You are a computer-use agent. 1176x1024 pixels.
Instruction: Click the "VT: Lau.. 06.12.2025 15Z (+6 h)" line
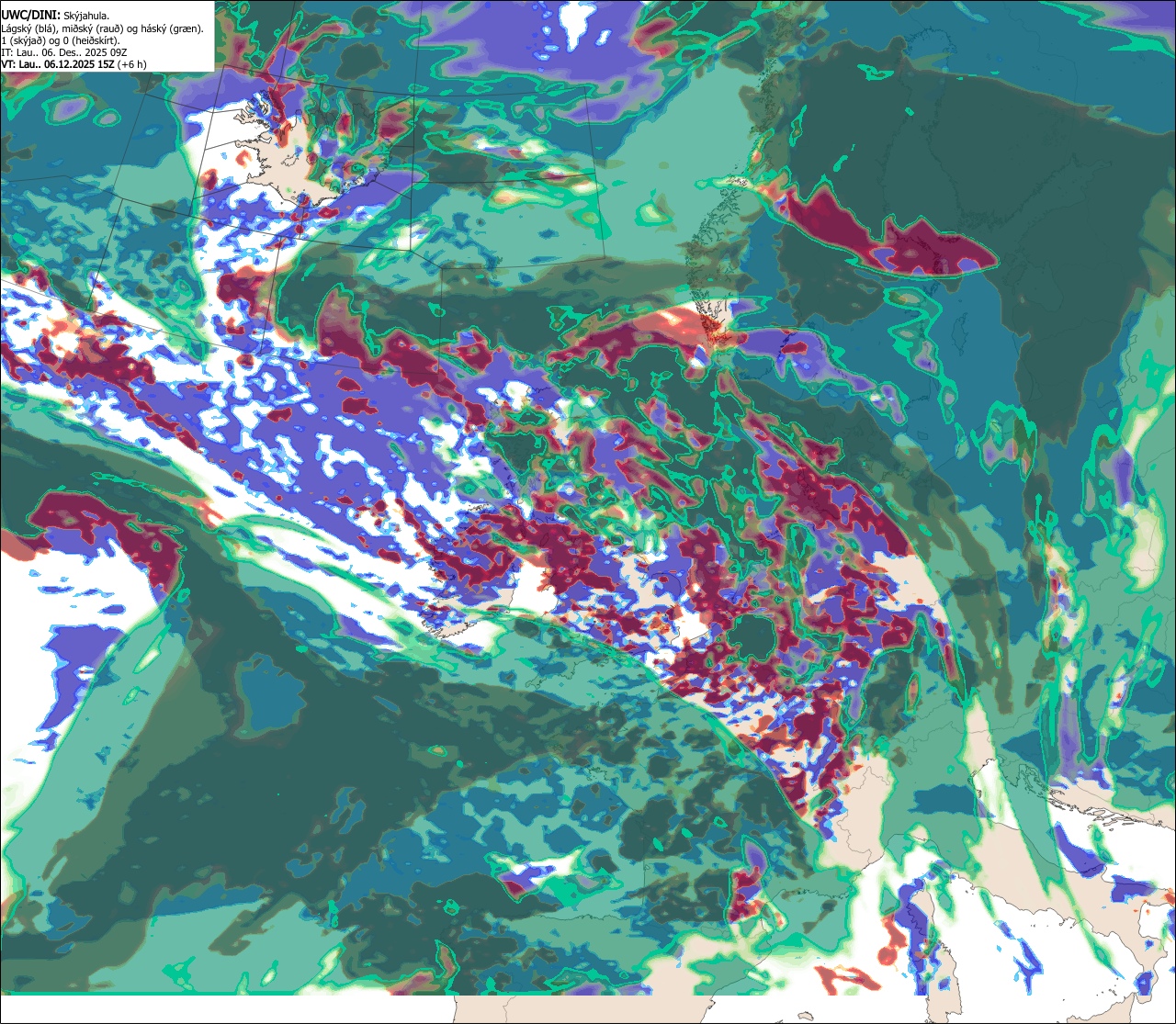(x=73, y=64)
